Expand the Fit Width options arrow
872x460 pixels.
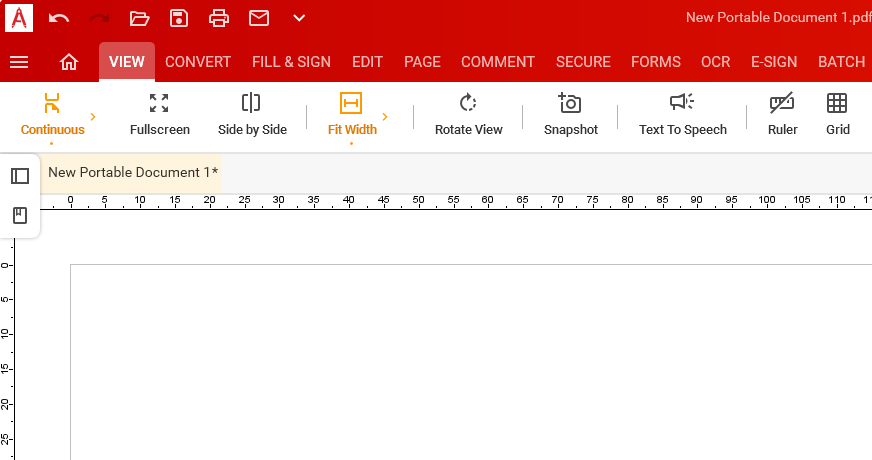[x=385, y=117]
